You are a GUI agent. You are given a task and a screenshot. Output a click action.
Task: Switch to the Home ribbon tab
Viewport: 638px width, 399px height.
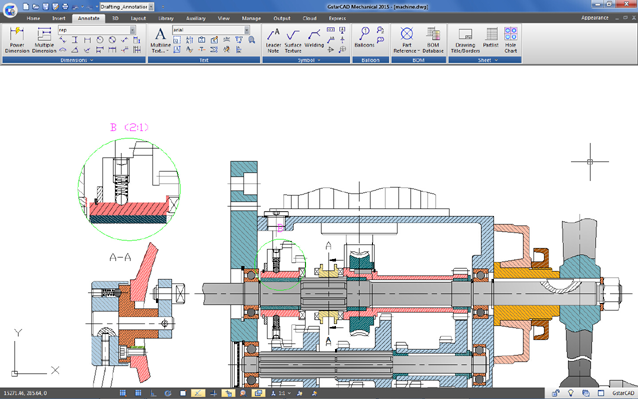click(33, 18)
